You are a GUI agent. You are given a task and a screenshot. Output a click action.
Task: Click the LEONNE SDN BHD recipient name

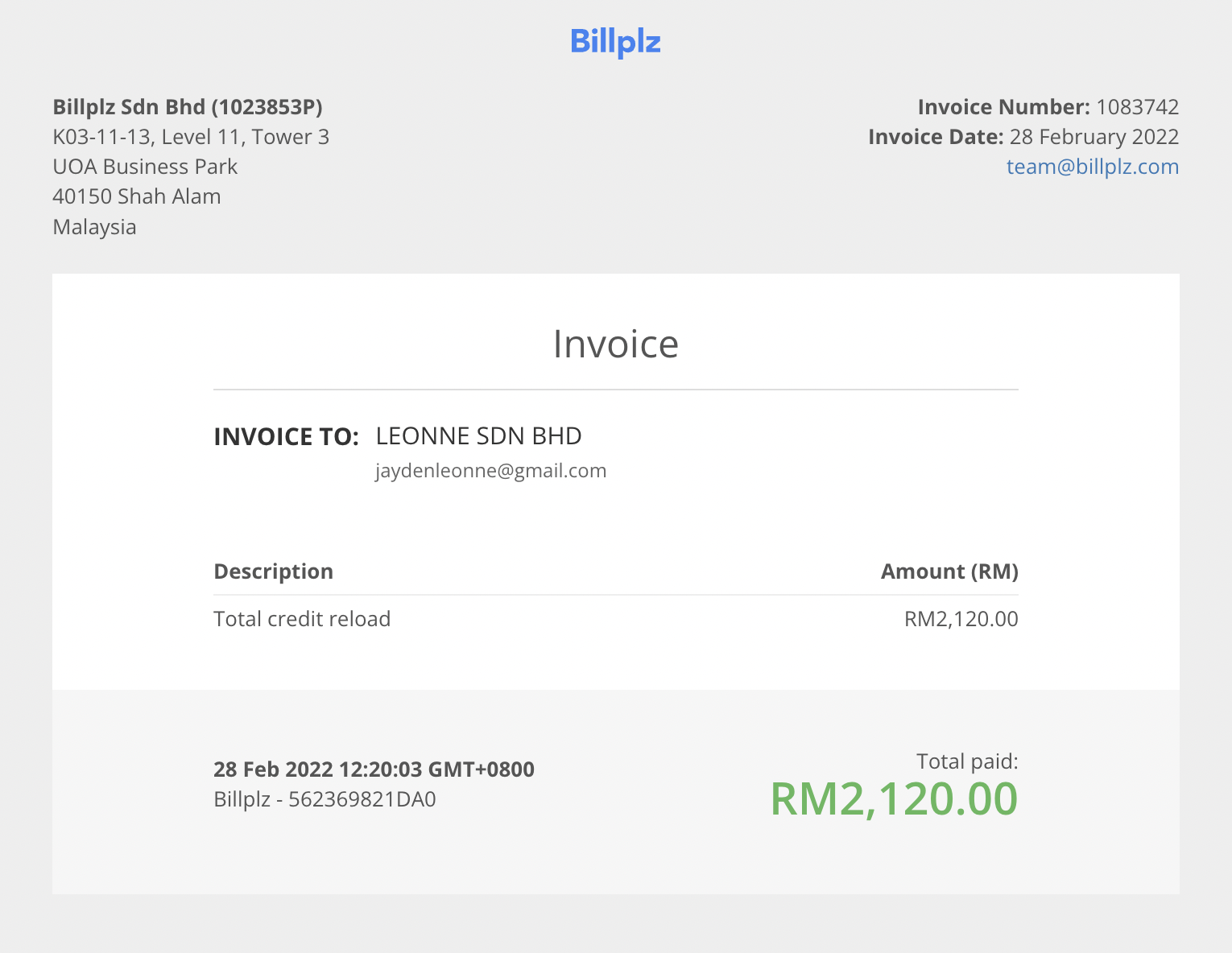(x=479, y=436)
